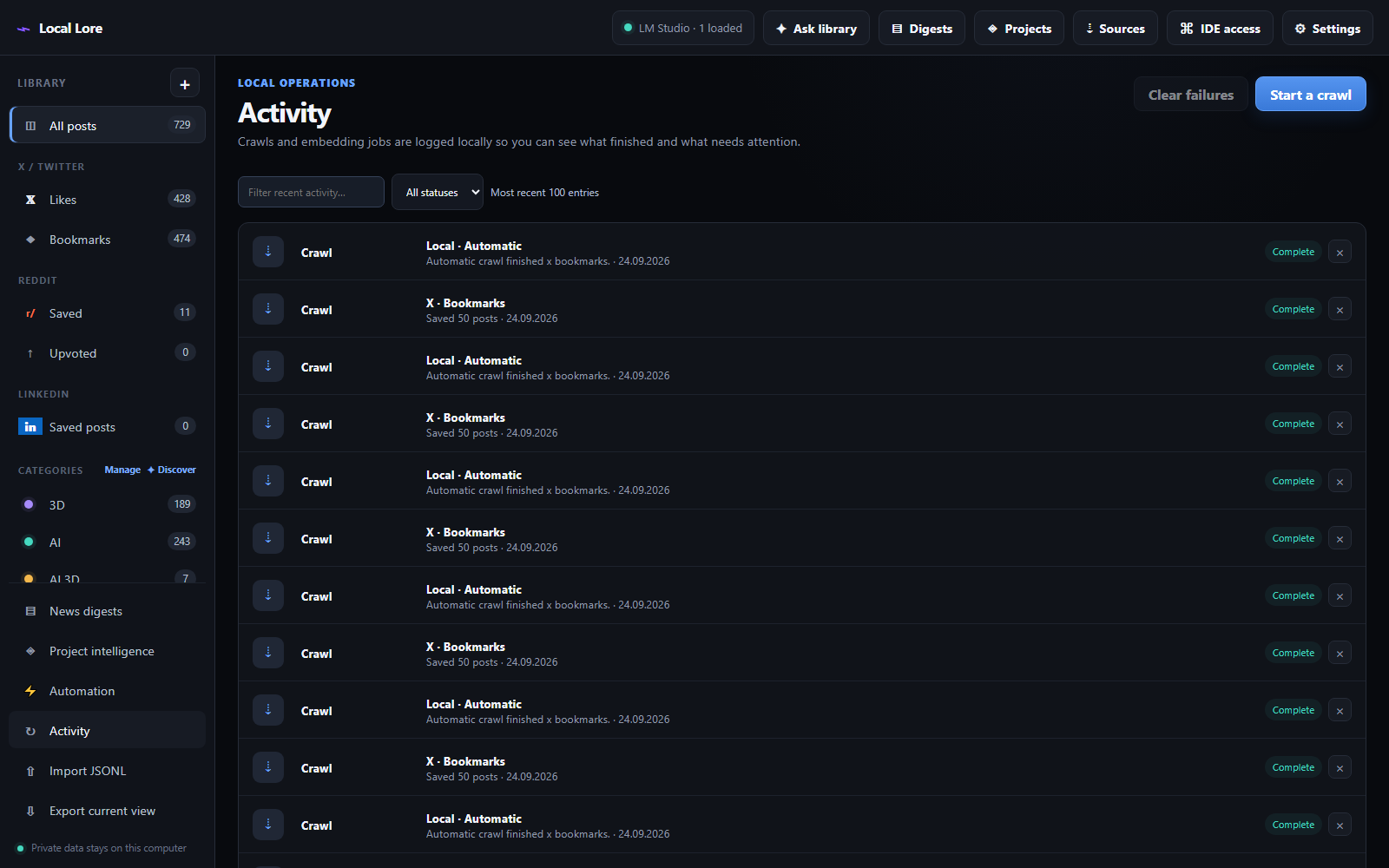1389x868 pixels.
Task: Select the purple 3D category dot
Action: tap(29, 504)
